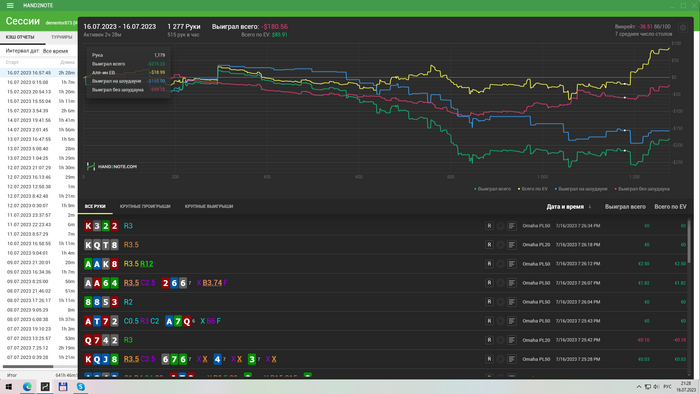
Task: Show hand history text for 7:25:42 PM hand
Action: coord(512,340)
